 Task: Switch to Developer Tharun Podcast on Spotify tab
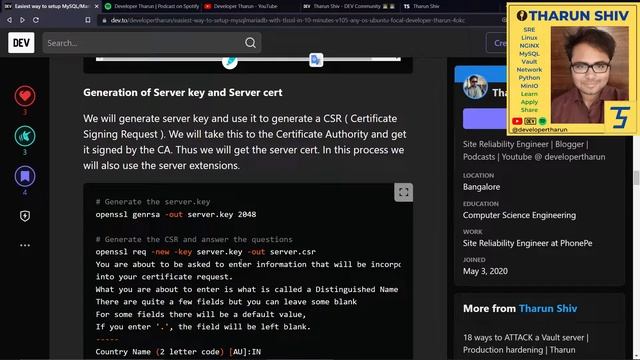tap(152, 6)
